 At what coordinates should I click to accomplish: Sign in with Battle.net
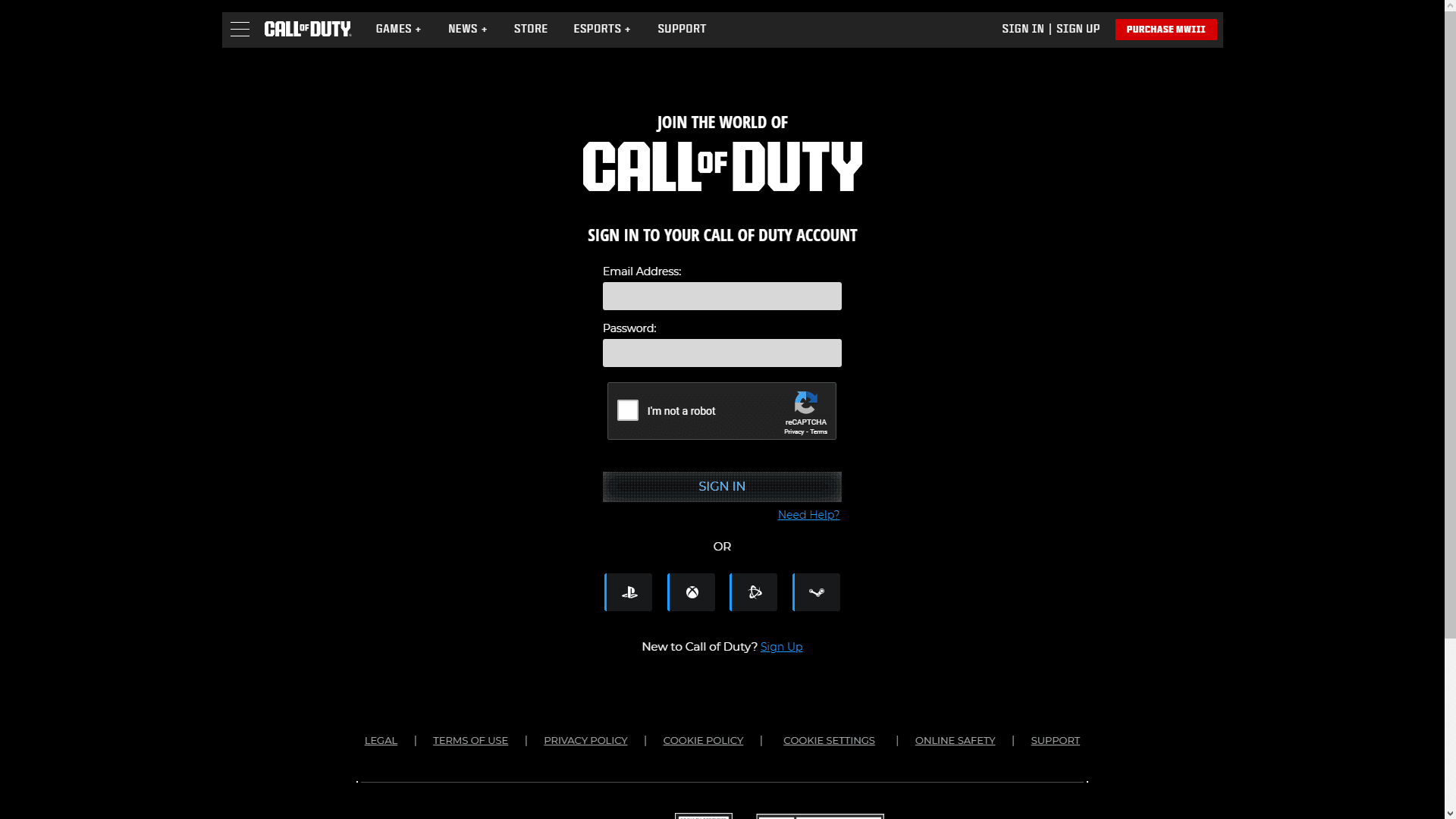coord(753,592)
